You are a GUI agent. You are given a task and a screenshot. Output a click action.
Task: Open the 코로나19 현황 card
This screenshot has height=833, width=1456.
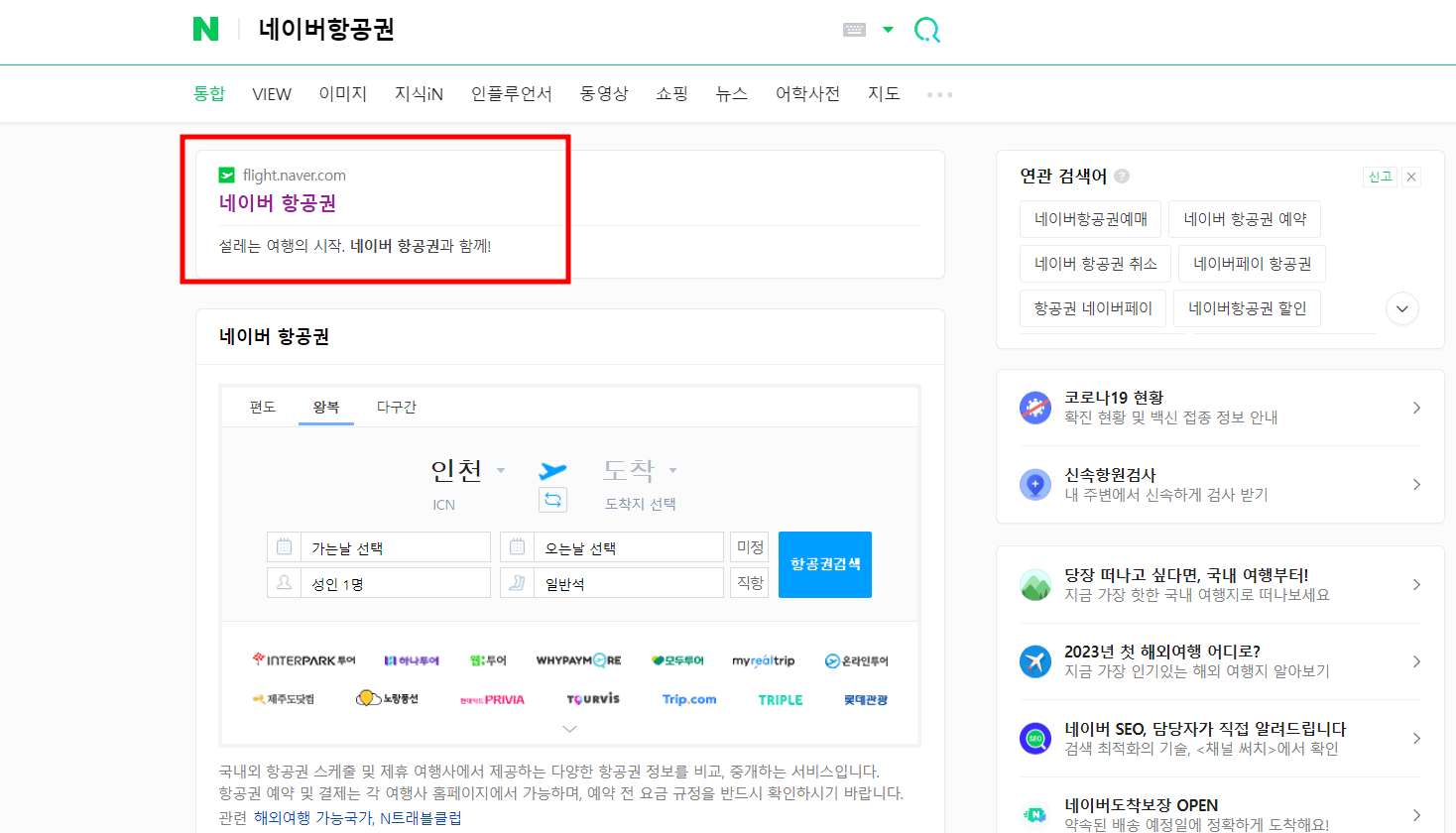pos(1220,408)
